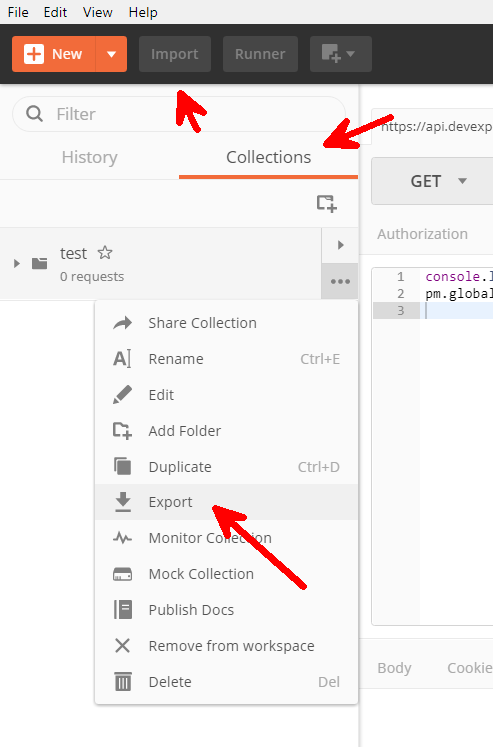Expand the test collection details arrow
This screenshot has height=747, width=493.
(x=340, y=245)
